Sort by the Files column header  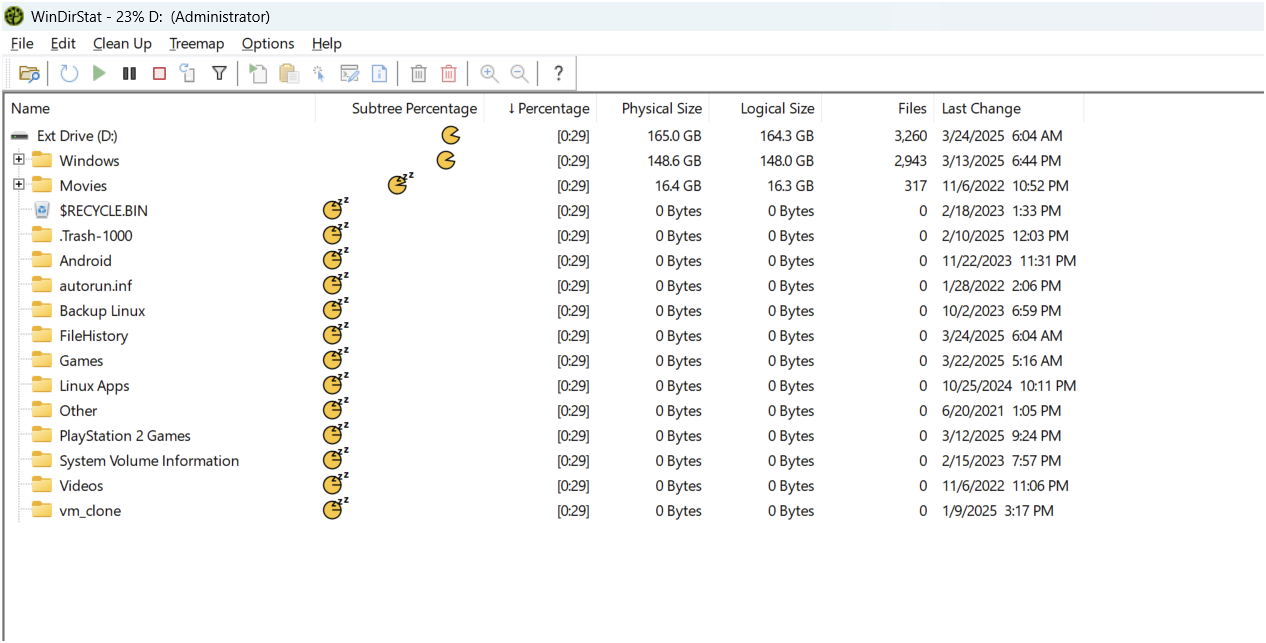click(x=878, y=108)
